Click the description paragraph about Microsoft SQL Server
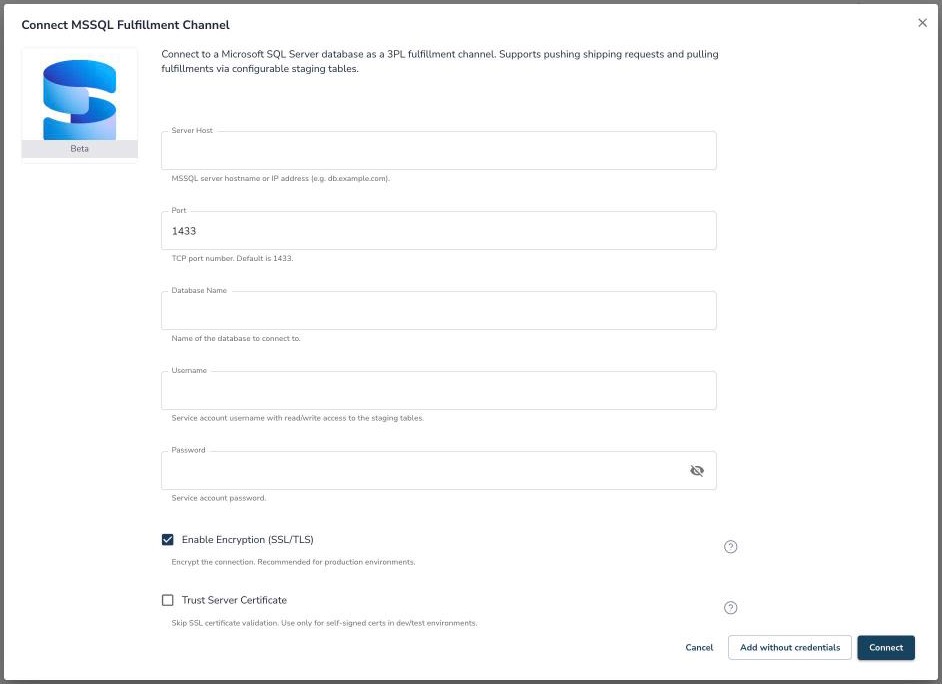The width and height of the screenshot is (942, 684). point(440,61)
